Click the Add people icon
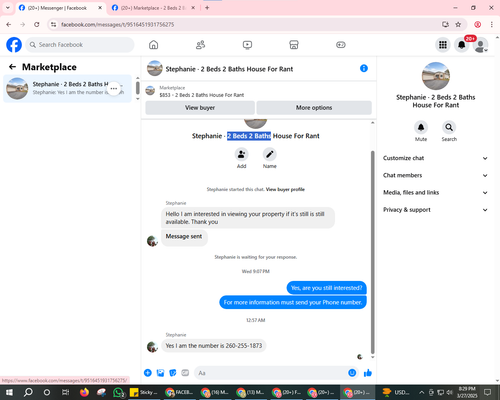500x400 pixels. pyautogui.click(x=241, y=155)
